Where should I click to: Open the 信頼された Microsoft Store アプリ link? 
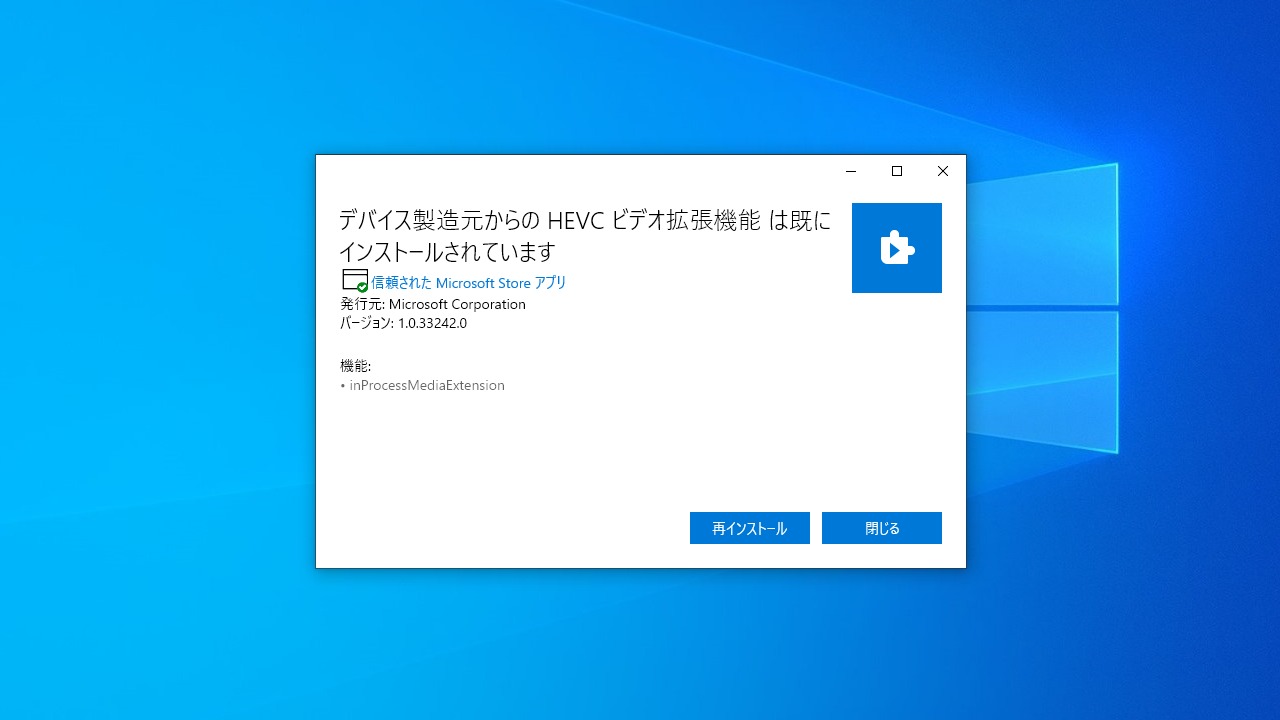469,283
